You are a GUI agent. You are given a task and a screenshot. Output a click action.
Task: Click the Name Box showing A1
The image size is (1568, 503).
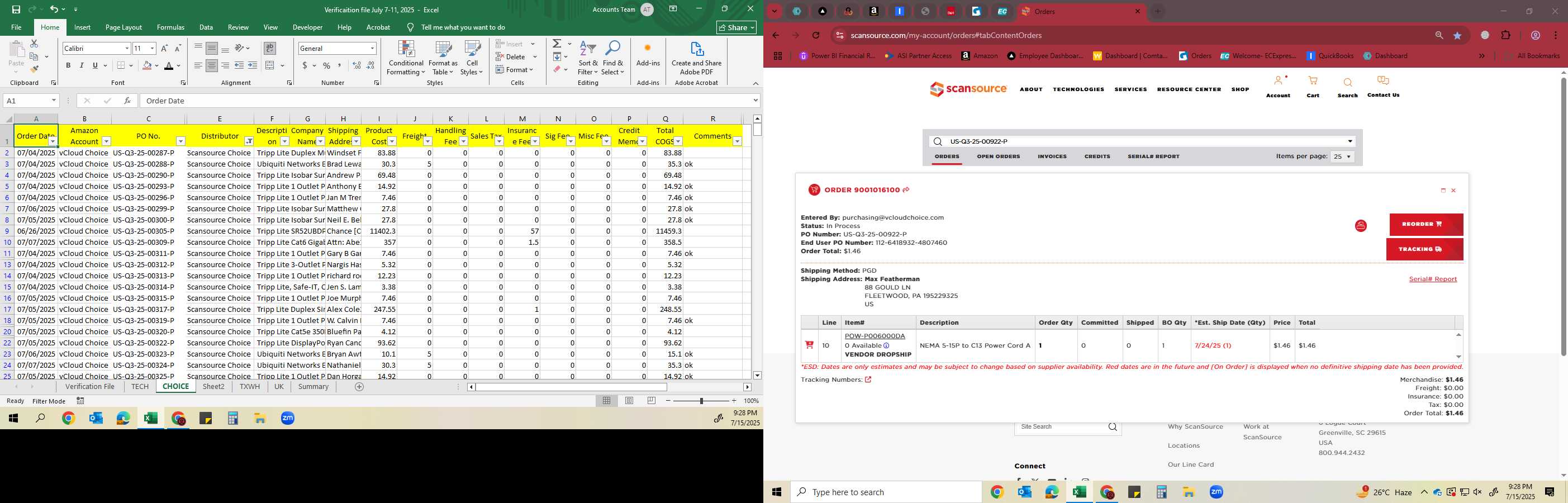(30, 101)
